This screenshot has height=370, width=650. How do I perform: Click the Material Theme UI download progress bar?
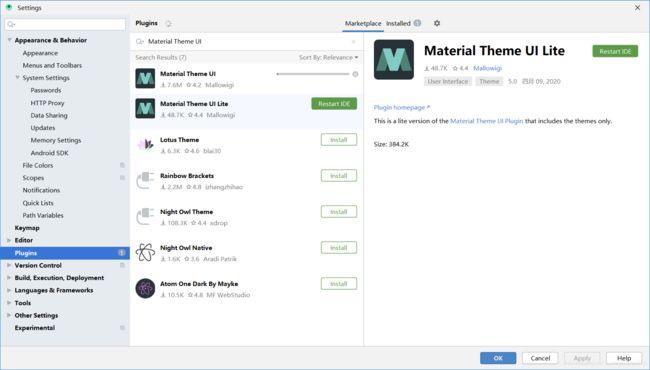(313, 74)
